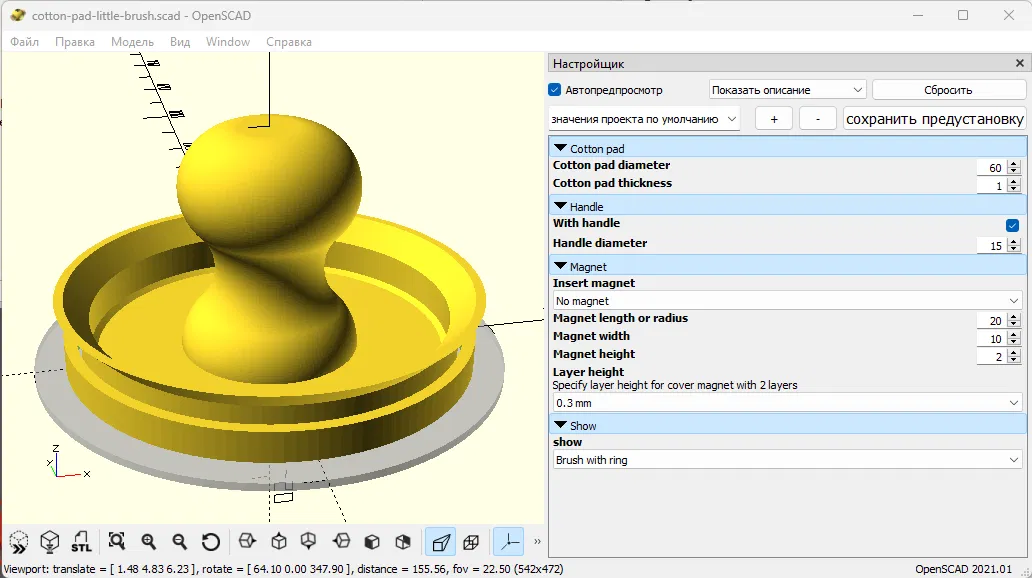This screenshot has height=578, width=1032.
Task: Click the Сбросить reset button
Action: tap(948, 90)
